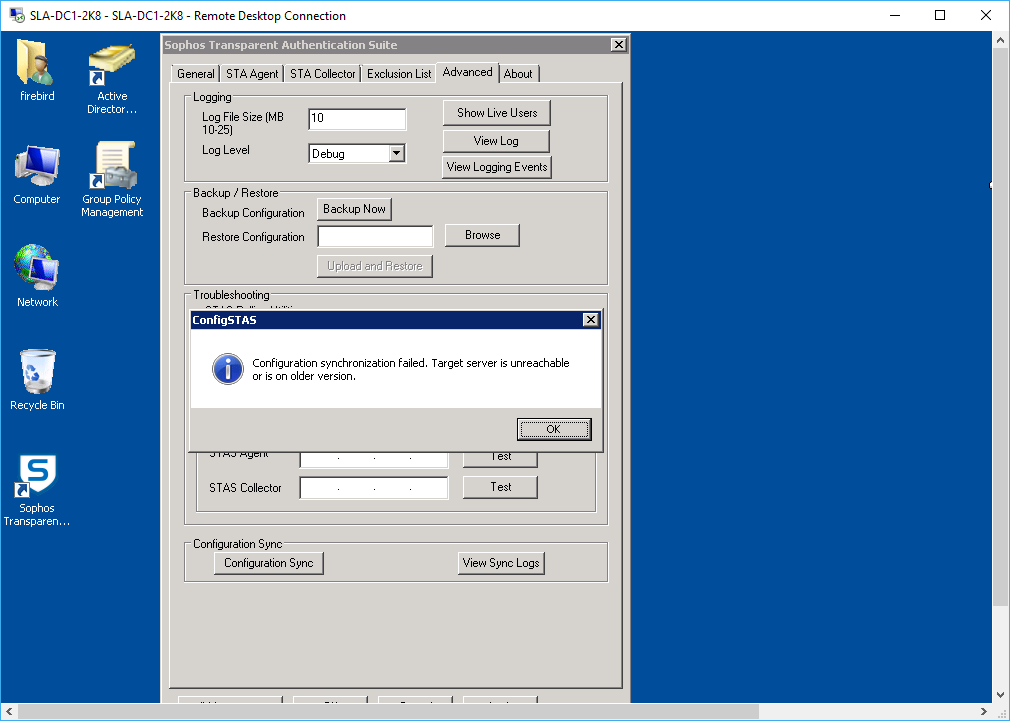1010x721 pixels.
Task: Click the horizontal scrollbar of the remote session
Action: pyautogui.click(x=386, y=711)
